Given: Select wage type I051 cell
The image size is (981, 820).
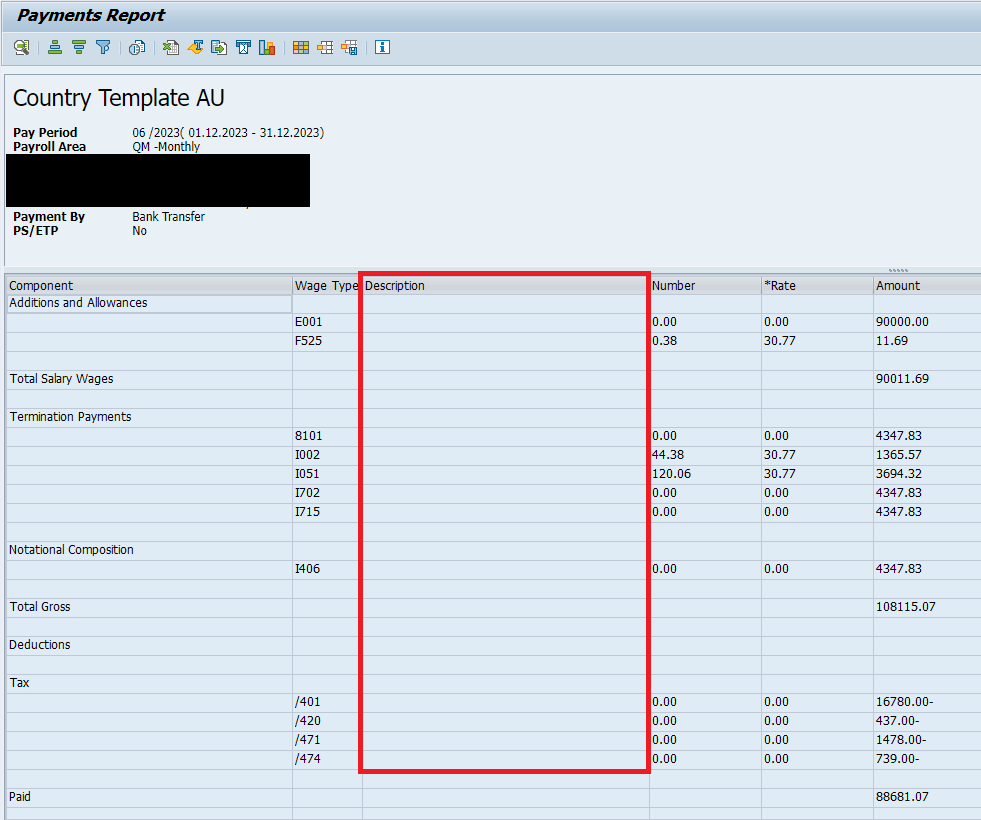Looking at the screenshot, I should [x=327, y=474].
